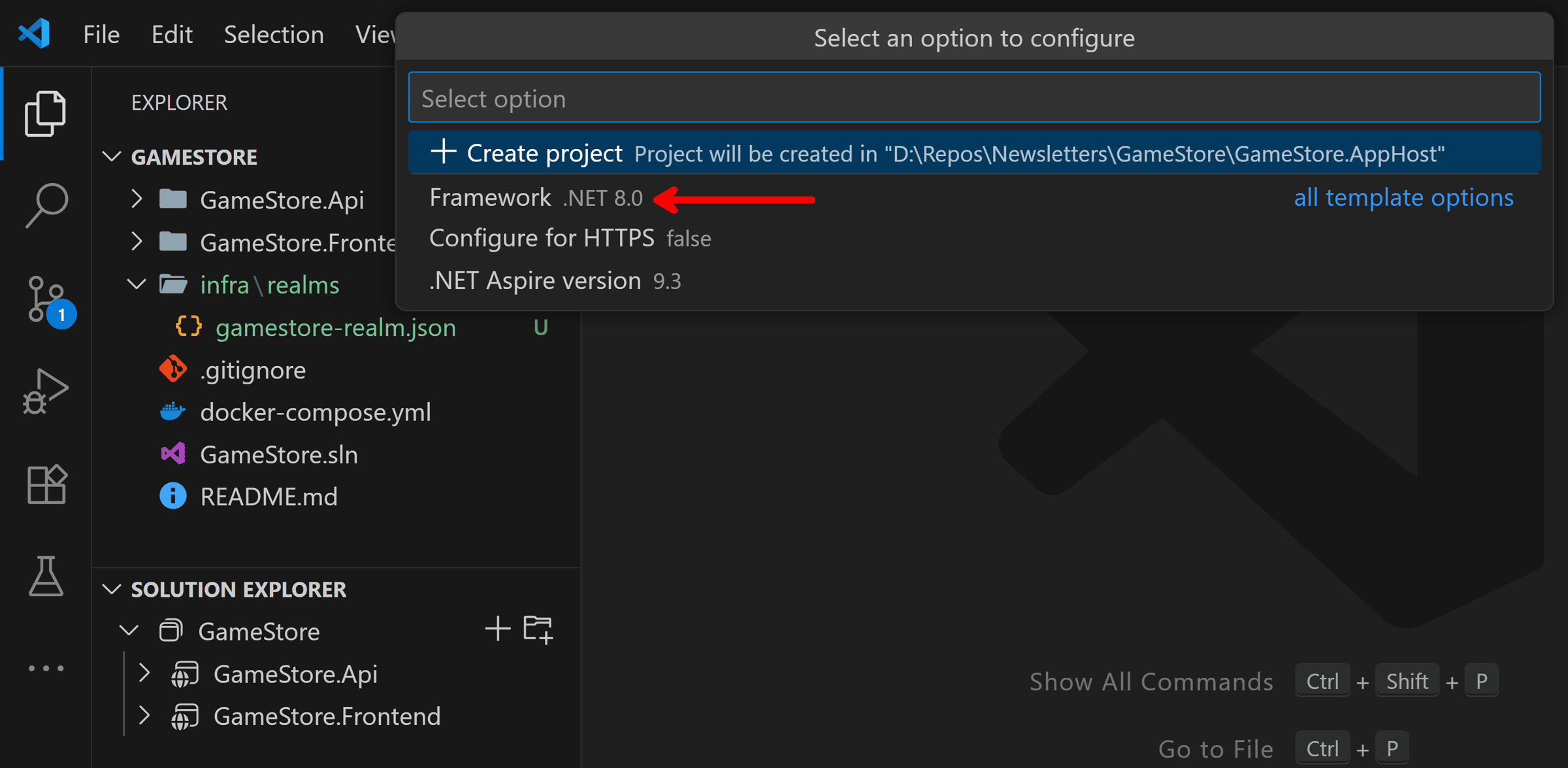This screenshot has height=768, width=1568.
Task: Open the Search view icon
Action: click(45, 206)
